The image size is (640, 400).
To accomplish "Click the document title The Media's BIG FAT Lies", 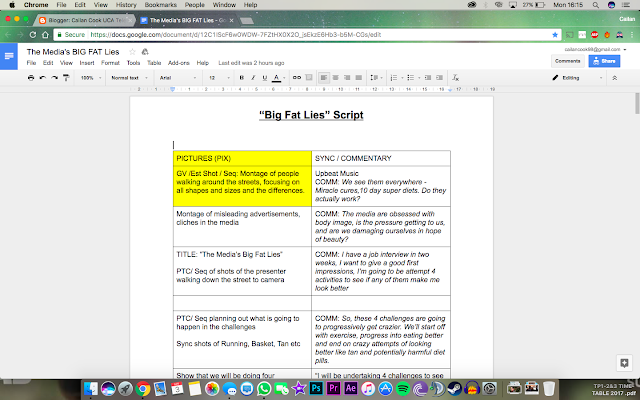I will point(73,52).
